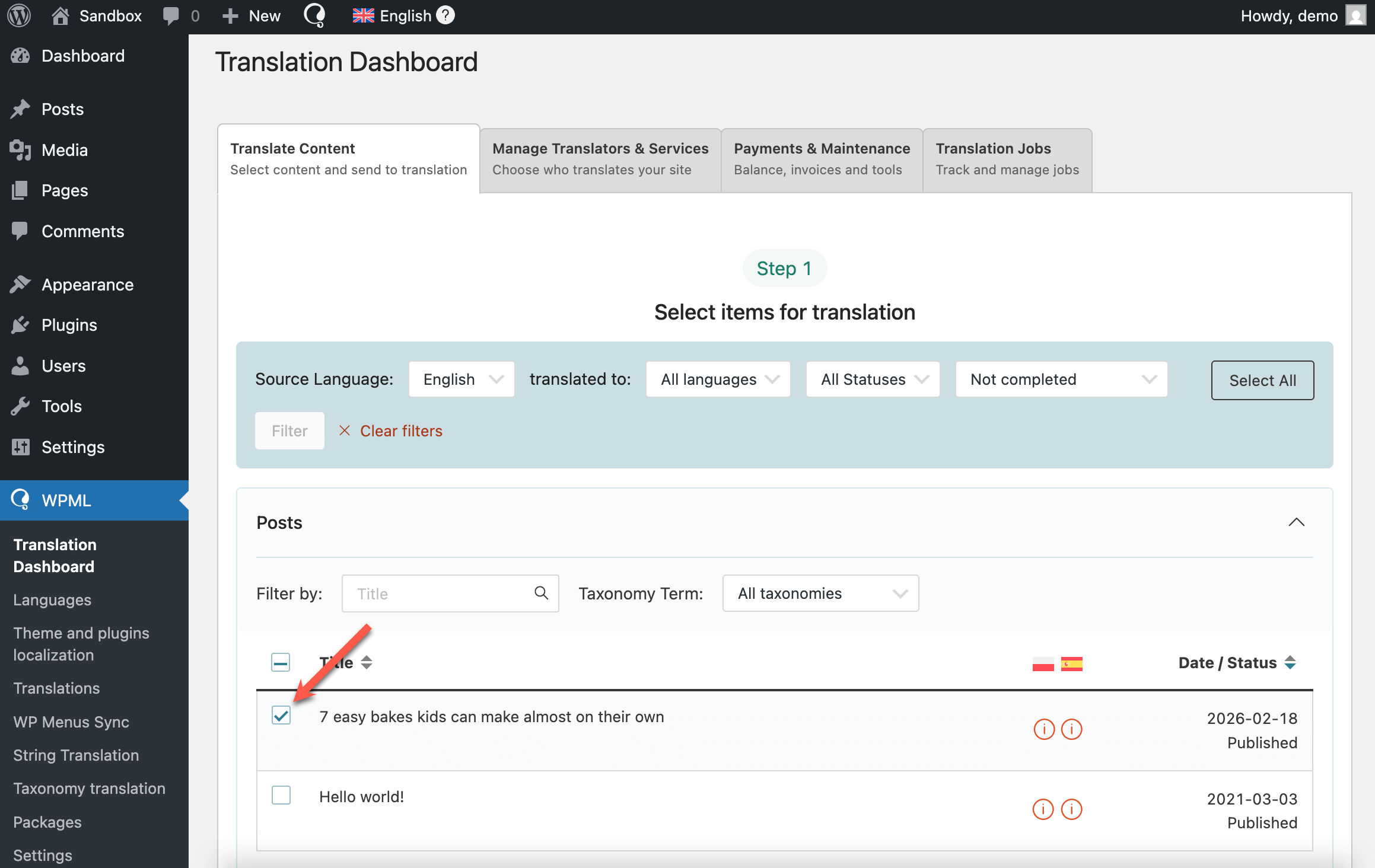Click search magnifier in Title filter

pos(541,593)
